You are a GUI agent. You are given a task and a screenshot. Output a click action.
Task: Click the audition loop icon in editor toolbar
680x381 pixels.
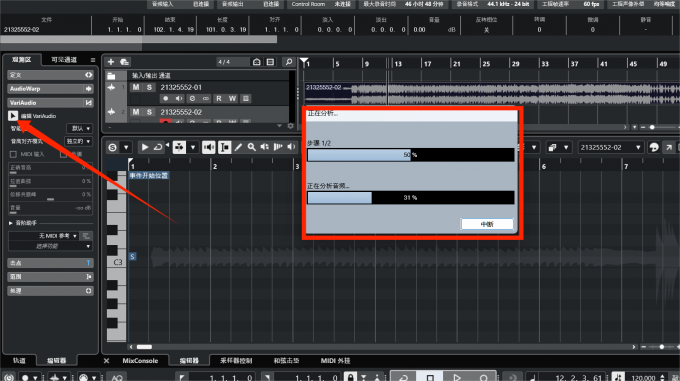point(158,147)
